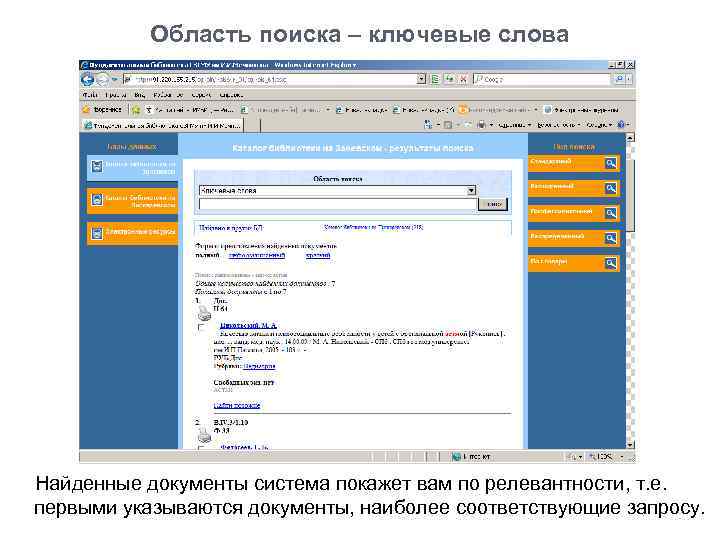Click the page scrollbar up arrow
This screenshot has width=720, height=540.
coord(630,137)
